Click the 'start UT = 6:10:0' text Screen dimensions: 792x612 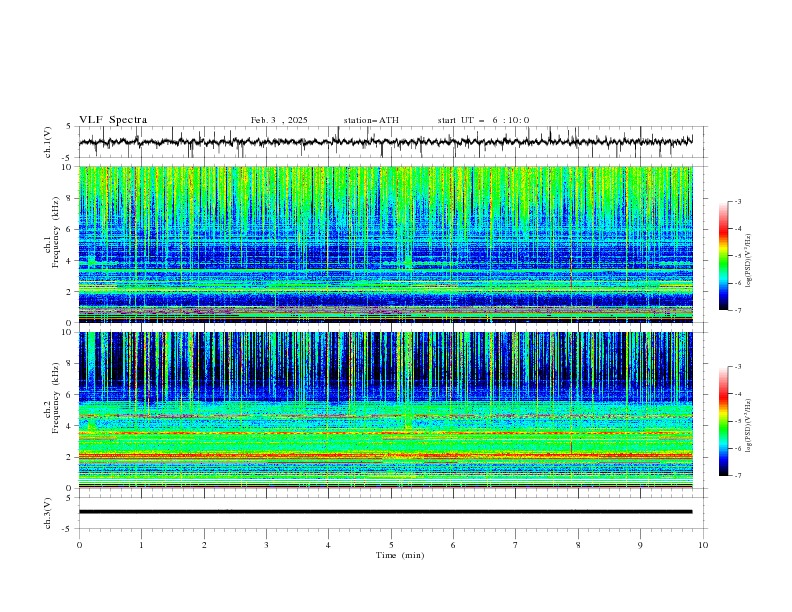(x=483, y=120)
